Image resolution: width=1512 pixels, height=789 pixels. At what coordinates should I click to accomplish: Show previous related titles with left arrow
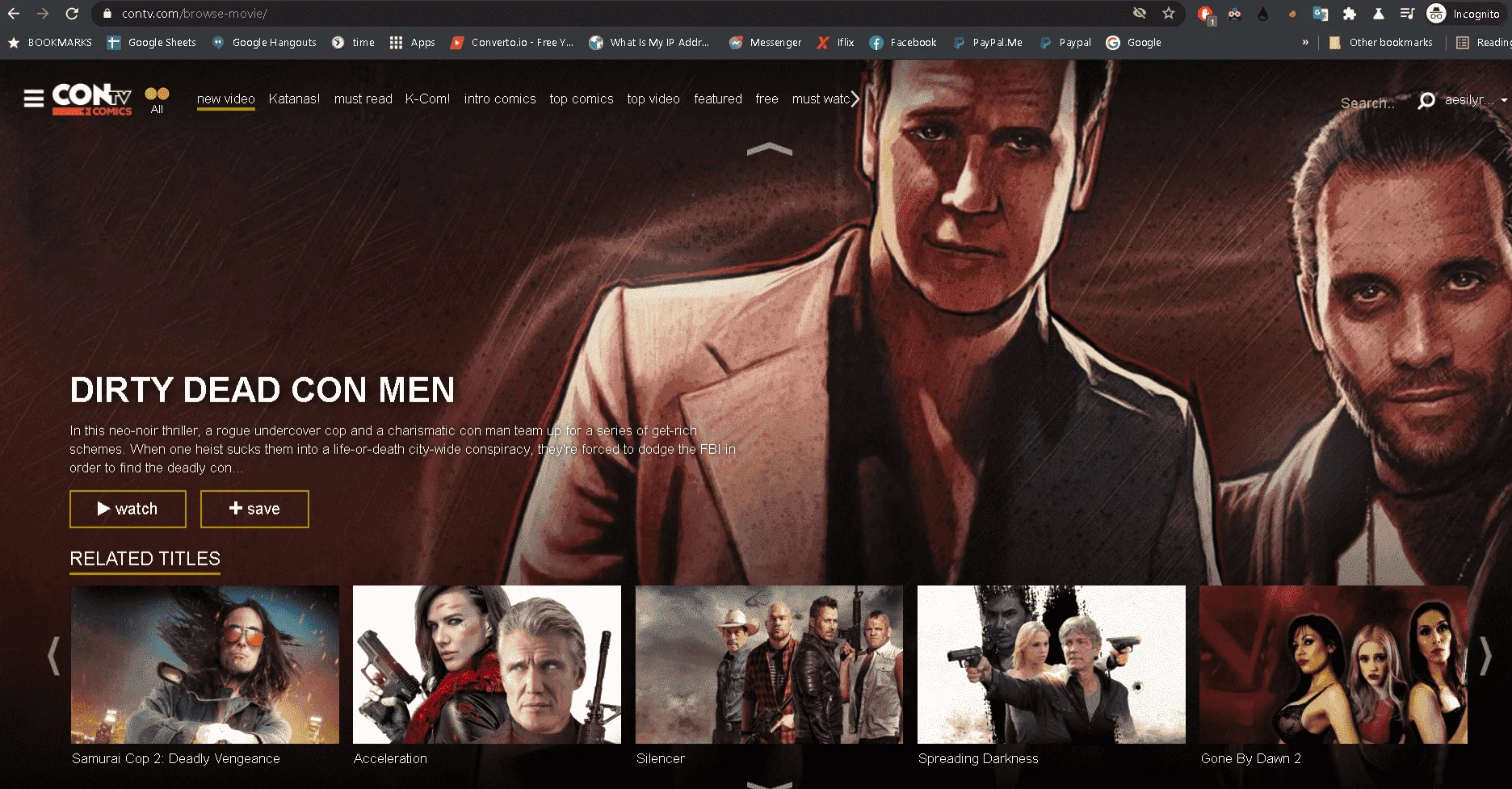[x=54, y=656]
